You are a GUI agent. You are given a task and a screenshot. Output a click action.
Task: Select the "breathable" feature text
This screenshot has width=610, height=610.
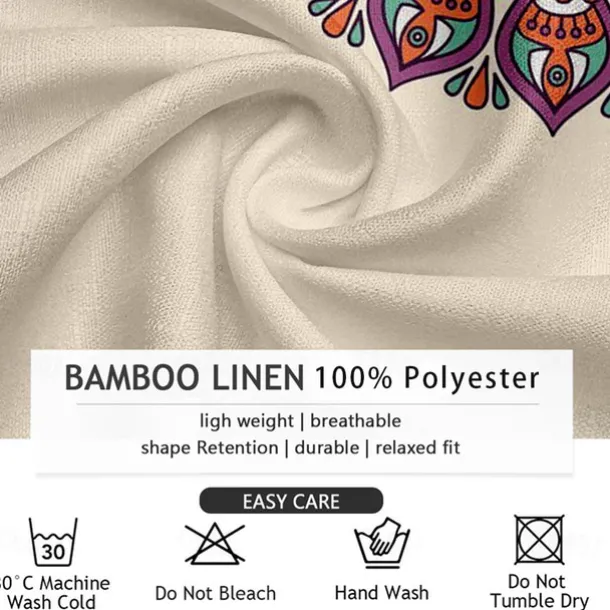coord(356,421)
